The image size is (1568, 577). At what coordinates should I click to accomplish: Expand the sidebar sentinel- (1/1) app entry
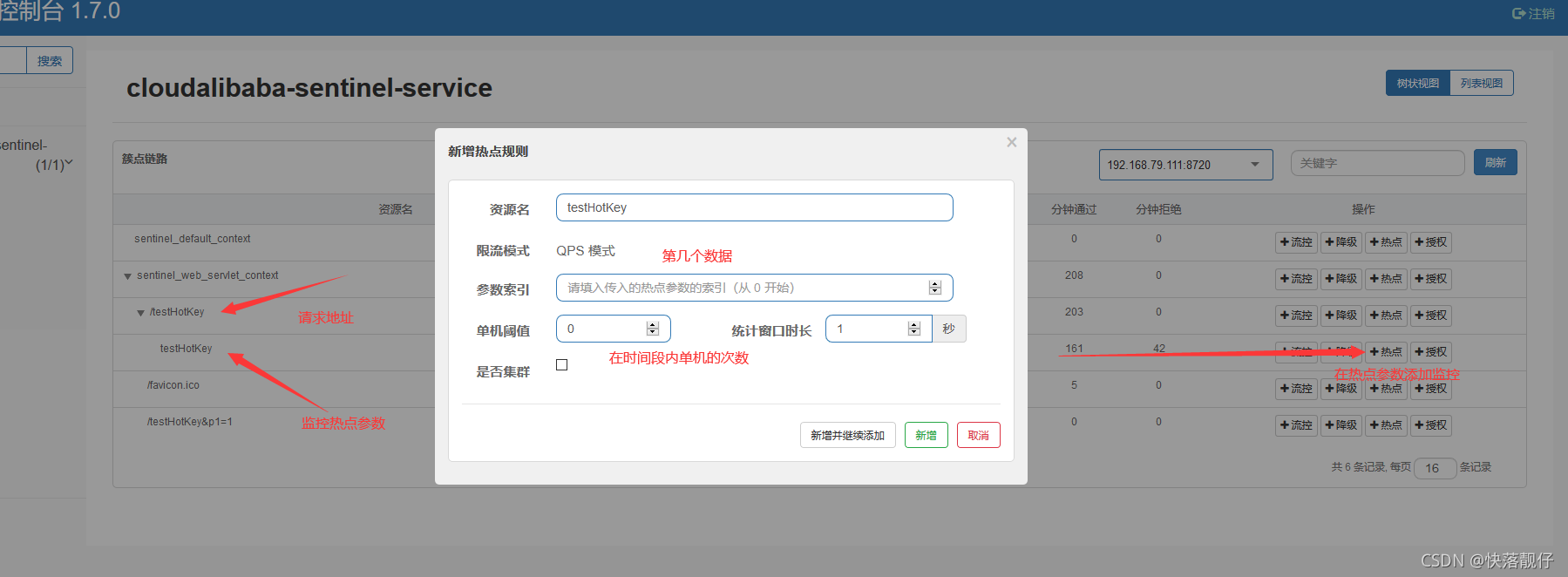click(x=69, y=163)
